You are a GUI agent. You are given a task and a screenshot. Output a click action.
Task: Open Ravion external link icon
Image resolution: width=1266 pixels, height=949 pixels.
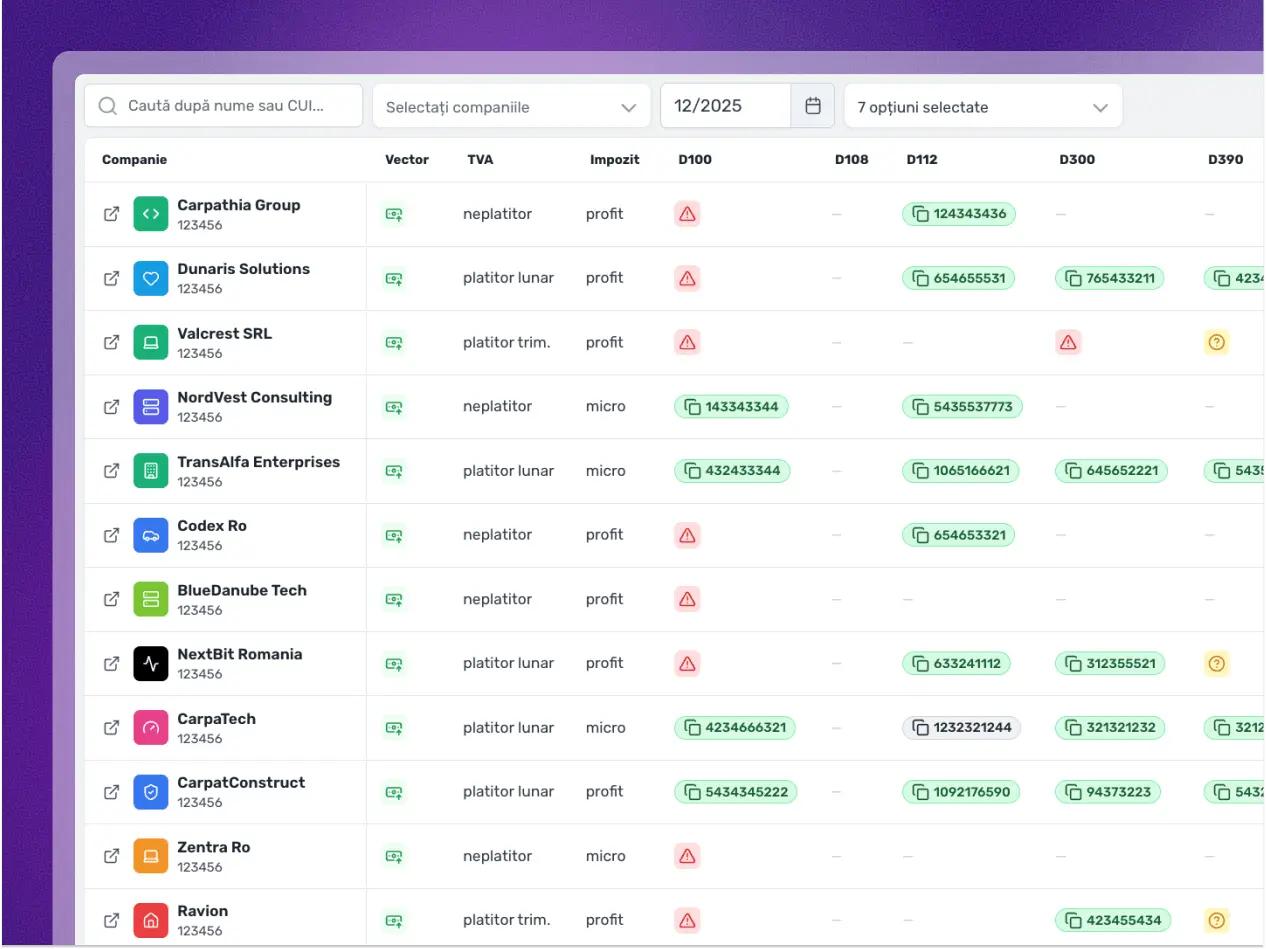pos(112,920)
